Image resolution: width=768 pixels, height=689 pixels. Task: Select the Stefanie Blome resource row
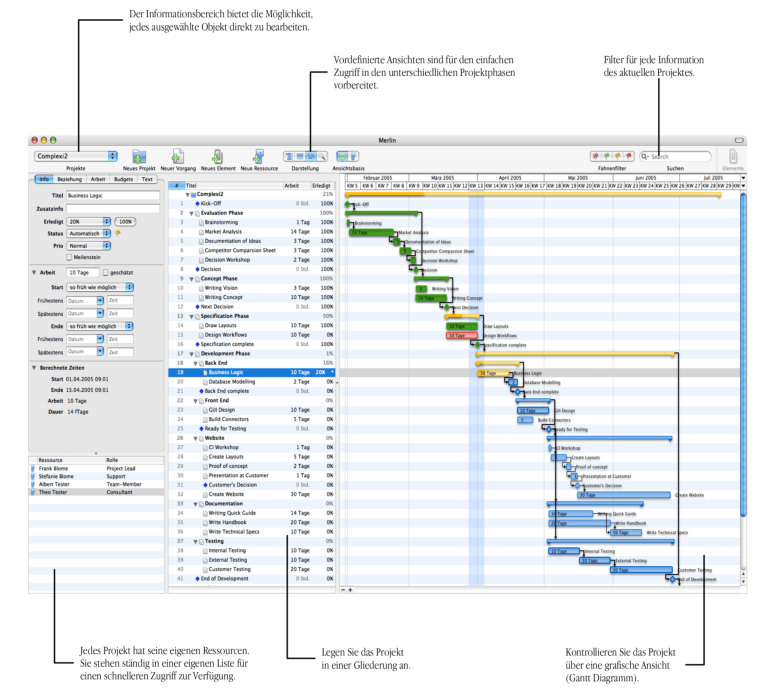[96, 476]
